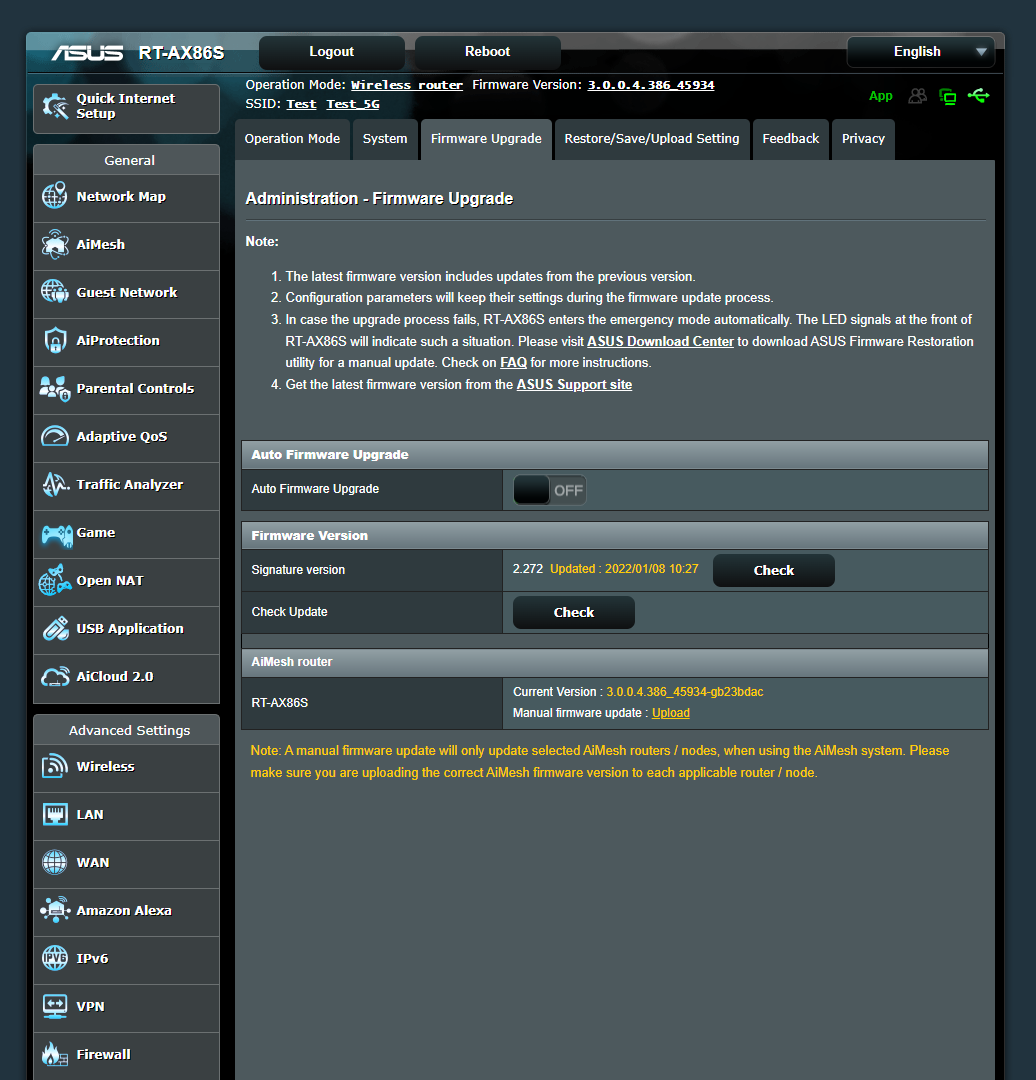Screen dimensions: 1036x1080
Task: Open the Upload link for manual firmware update
Action: [x=670, y=713]
